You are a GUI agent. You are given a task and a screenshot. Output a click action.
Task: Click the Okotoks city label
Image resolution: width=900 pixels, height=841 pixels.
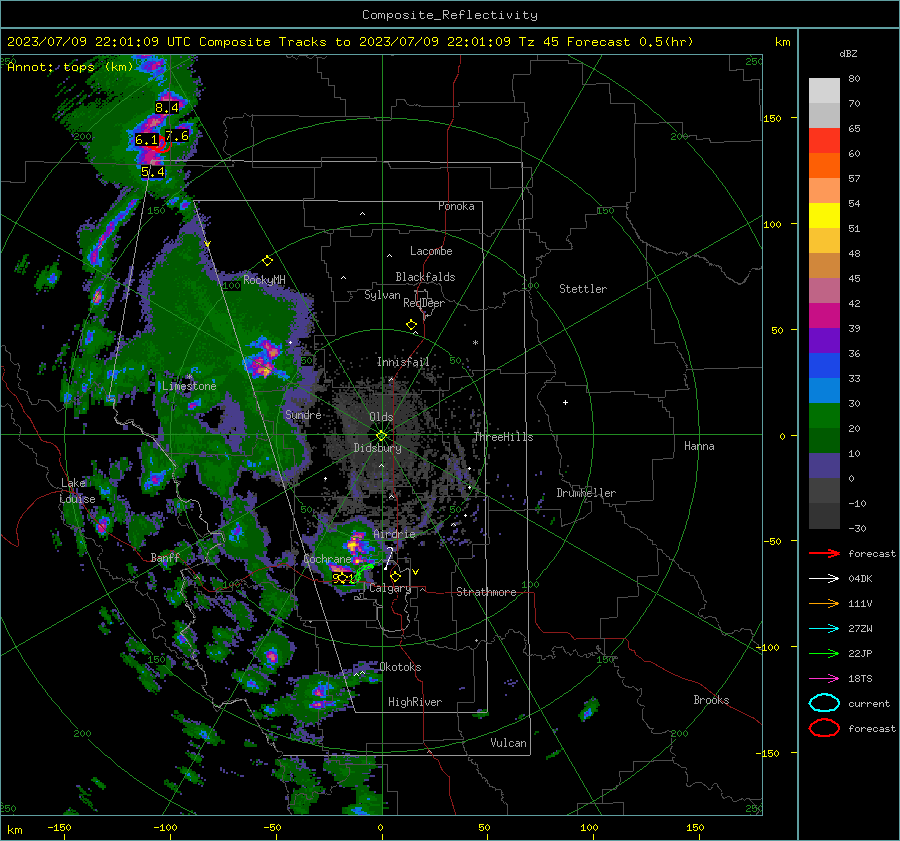click(400, 667)
